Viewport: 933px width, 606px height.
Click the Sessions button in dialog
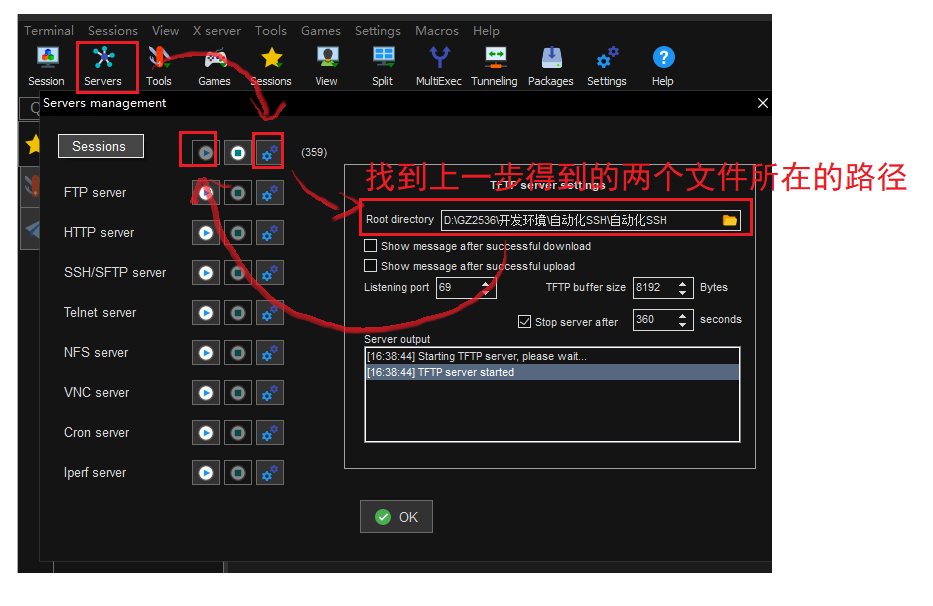[x=101, y=146]
